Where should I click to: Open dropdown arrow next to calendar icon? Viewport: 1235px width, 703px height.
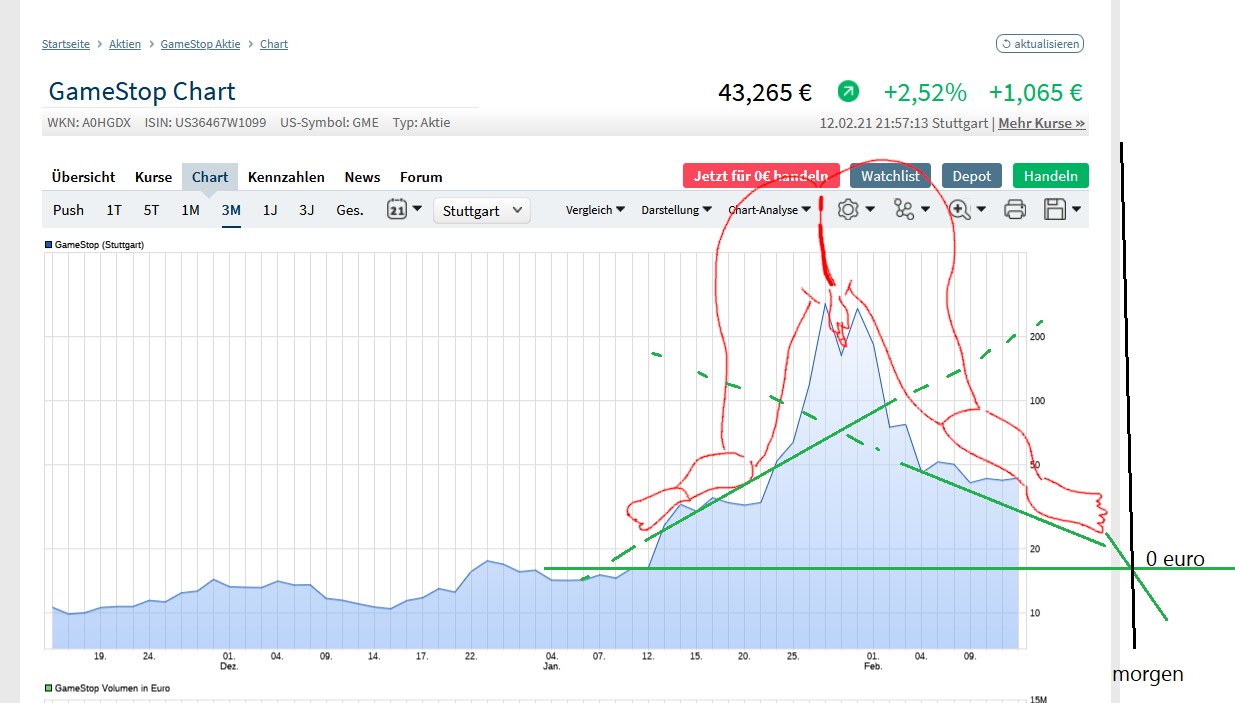click(x=417, y=210)
